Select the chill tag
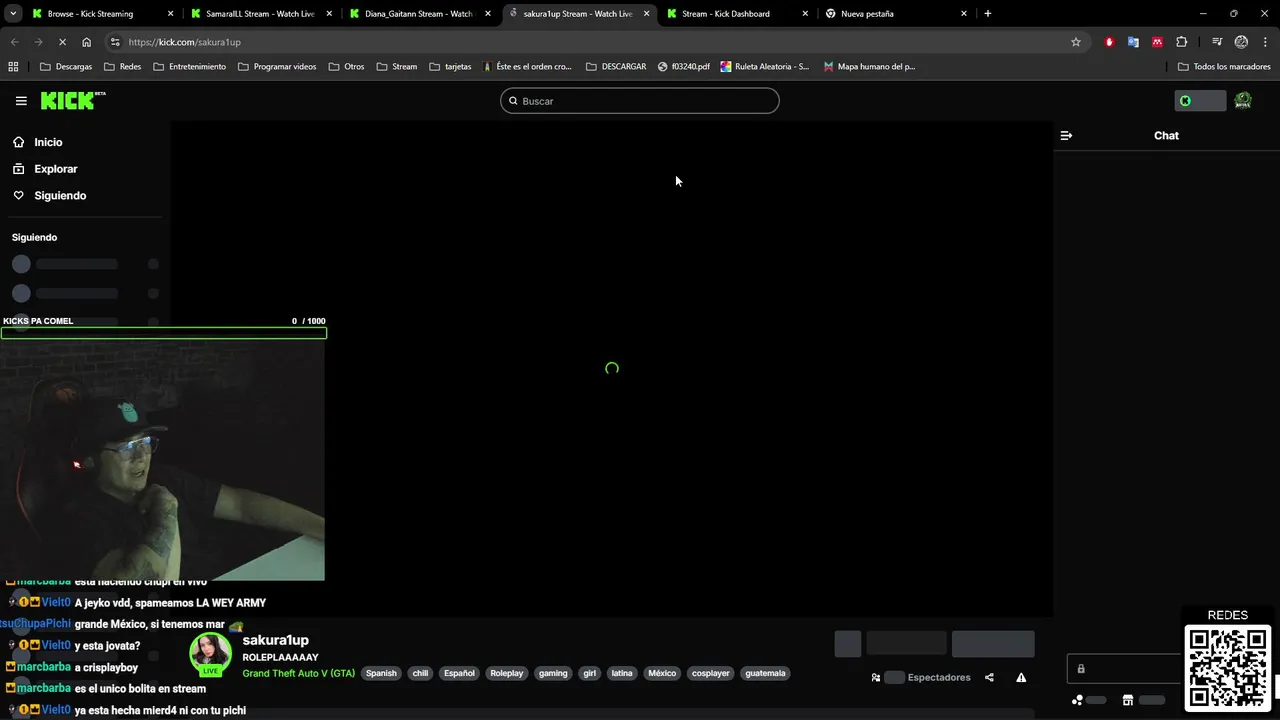This screenshot has height=720, width=1280. [x=420, y=673]
